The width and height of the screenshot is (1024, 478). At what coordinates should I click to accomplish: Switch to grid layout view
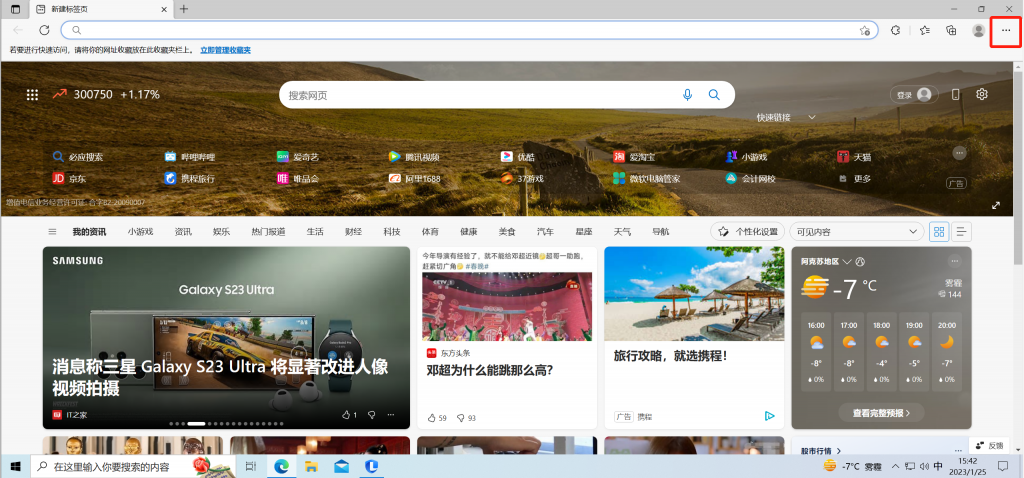939,232
